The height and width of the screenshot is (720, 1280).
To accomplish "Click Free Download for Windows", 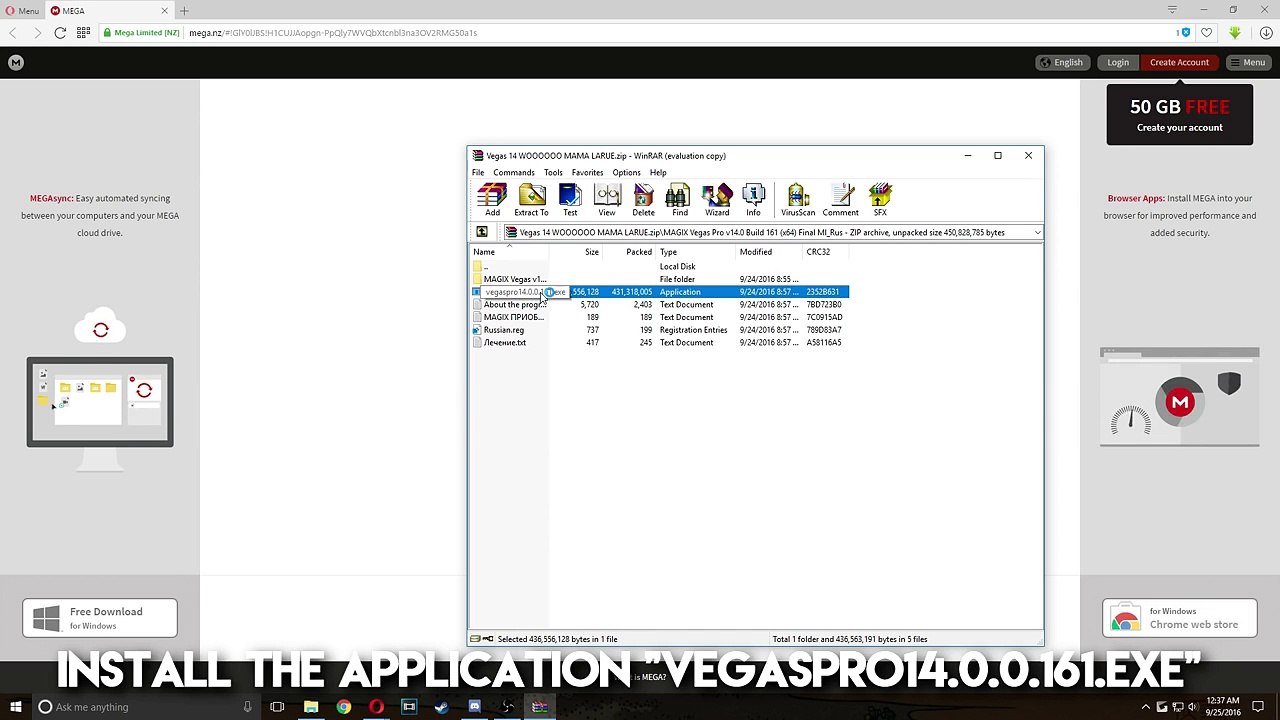I will point(100,618).
